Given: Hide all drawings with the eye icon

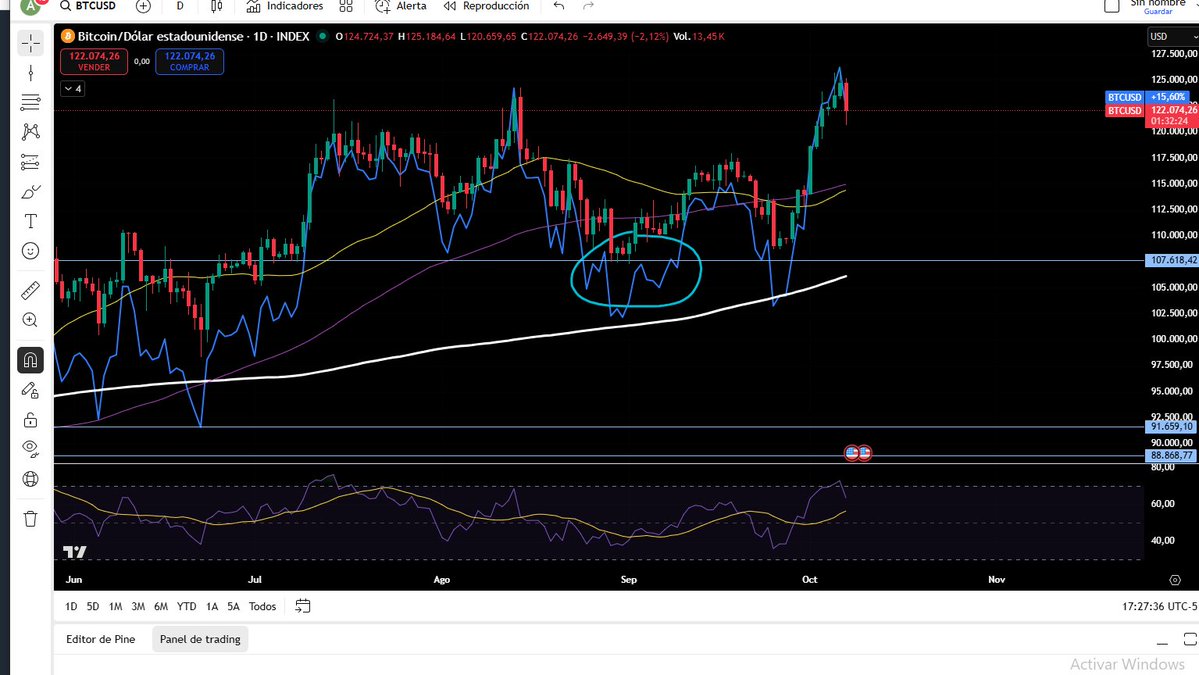Looking at the screenshot, I should coord(31,449).
